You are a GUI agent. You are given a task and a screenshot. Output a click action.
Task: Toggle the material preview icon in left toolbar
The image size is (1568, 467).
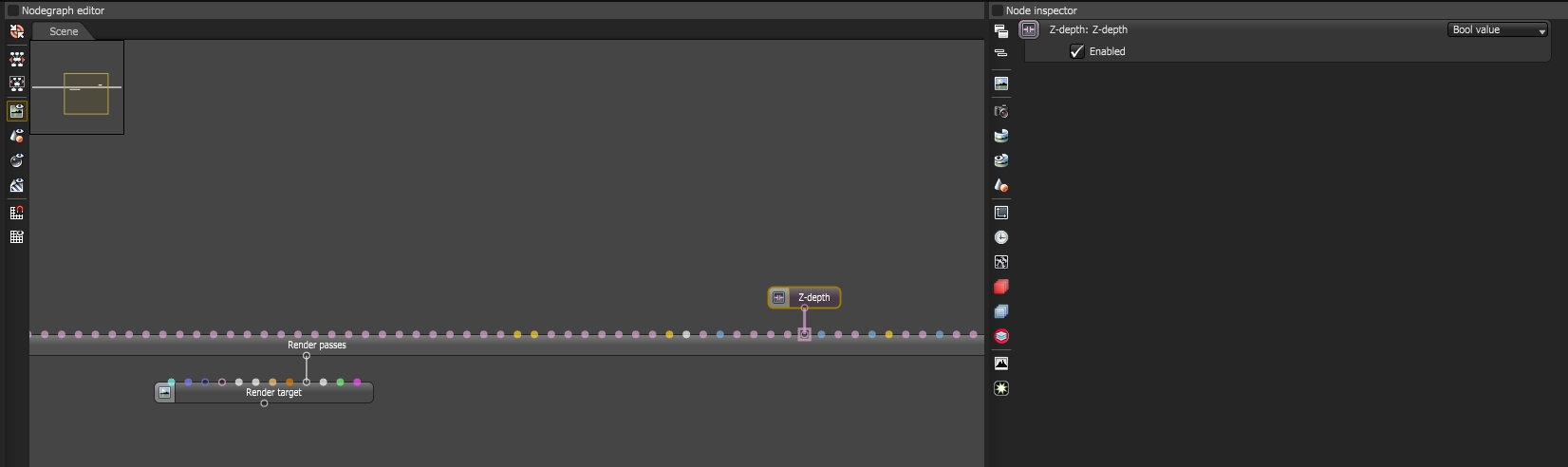click(16, 136)
